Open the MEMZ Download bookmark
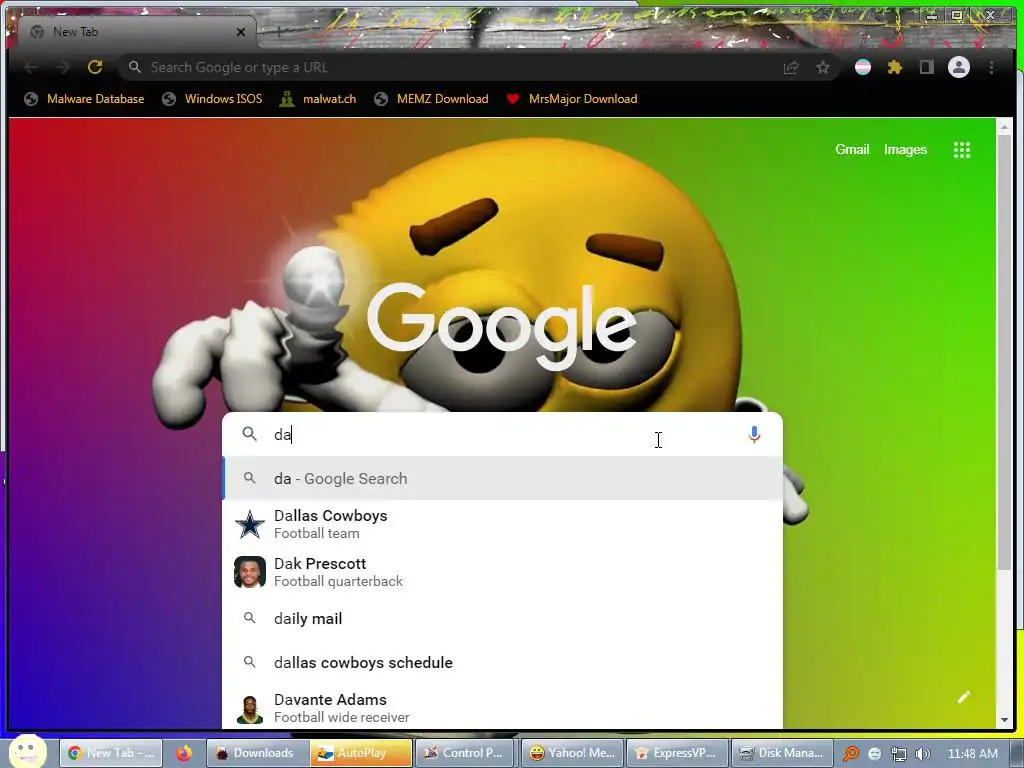Viewport: 1024px width, 768px height. coord(432,99)
